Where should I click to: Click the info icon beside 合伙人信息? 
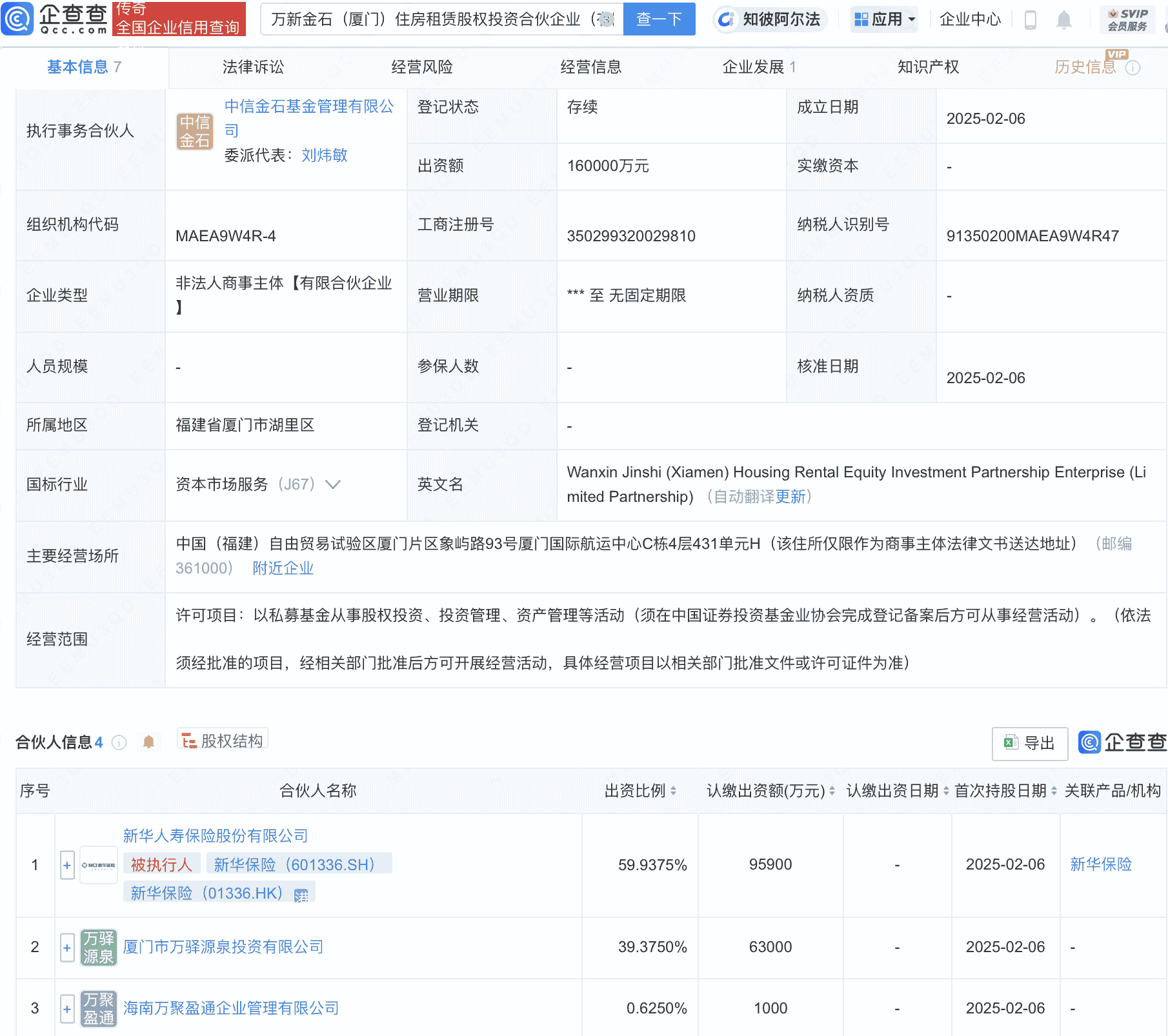[119, 742]
